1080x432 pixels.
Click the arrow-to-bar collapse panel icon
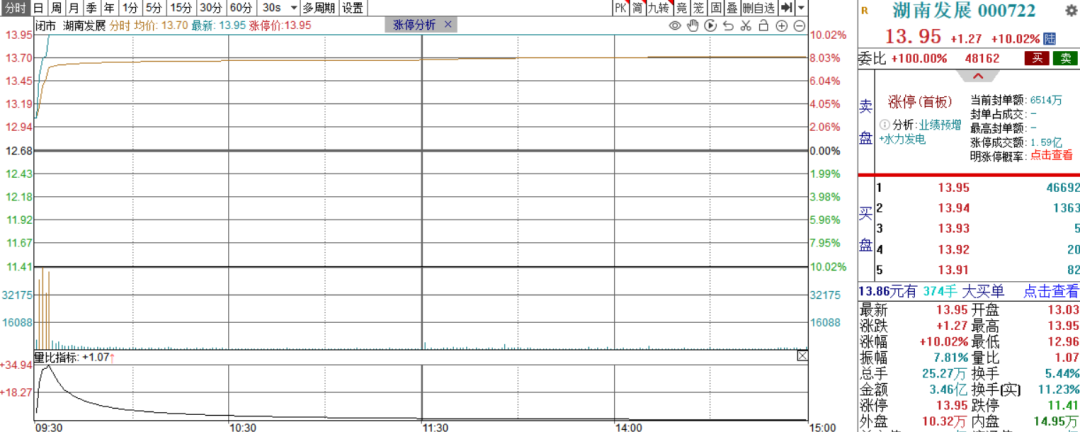[787, 8]
